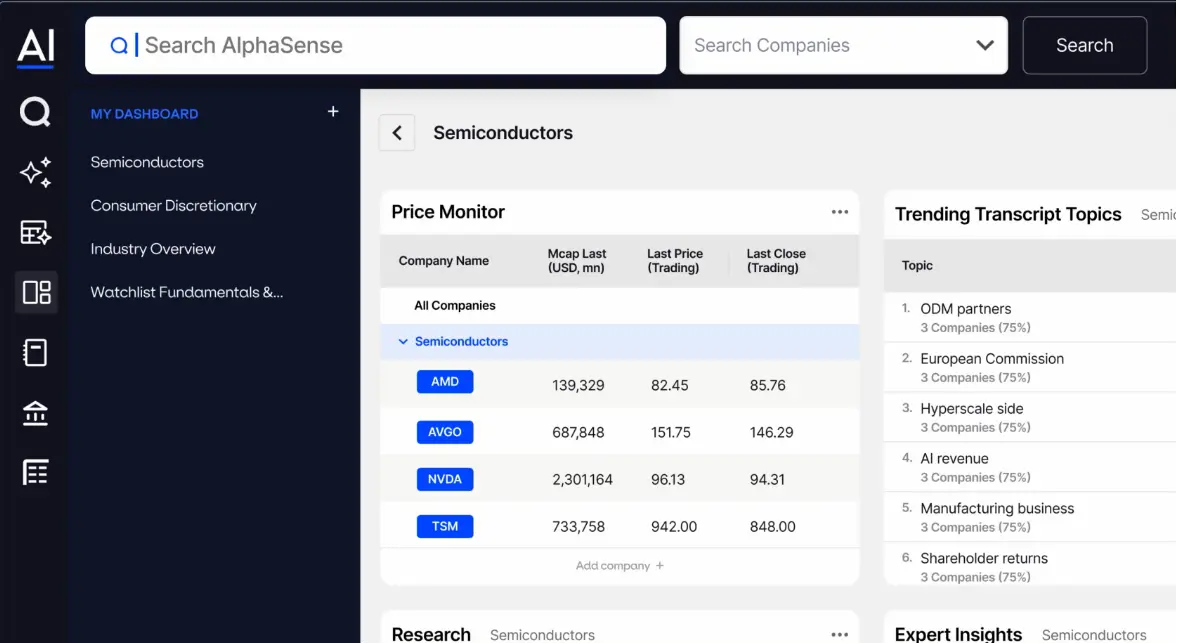Click the Dashboards sidebar icon

point(34,292)
